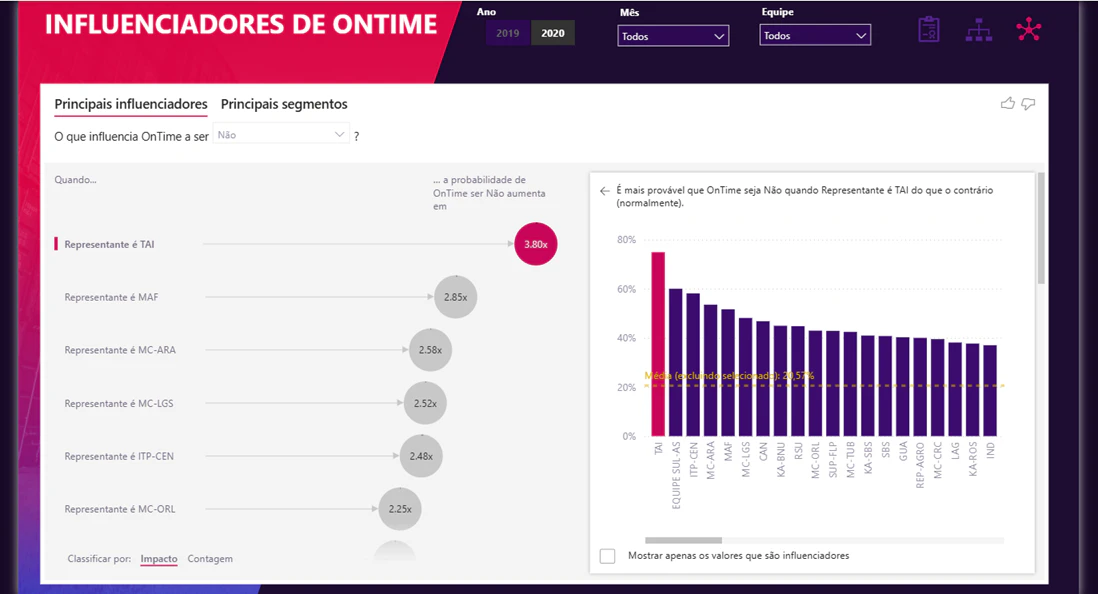Switch to Principais segmentos tab

[284, 104]
